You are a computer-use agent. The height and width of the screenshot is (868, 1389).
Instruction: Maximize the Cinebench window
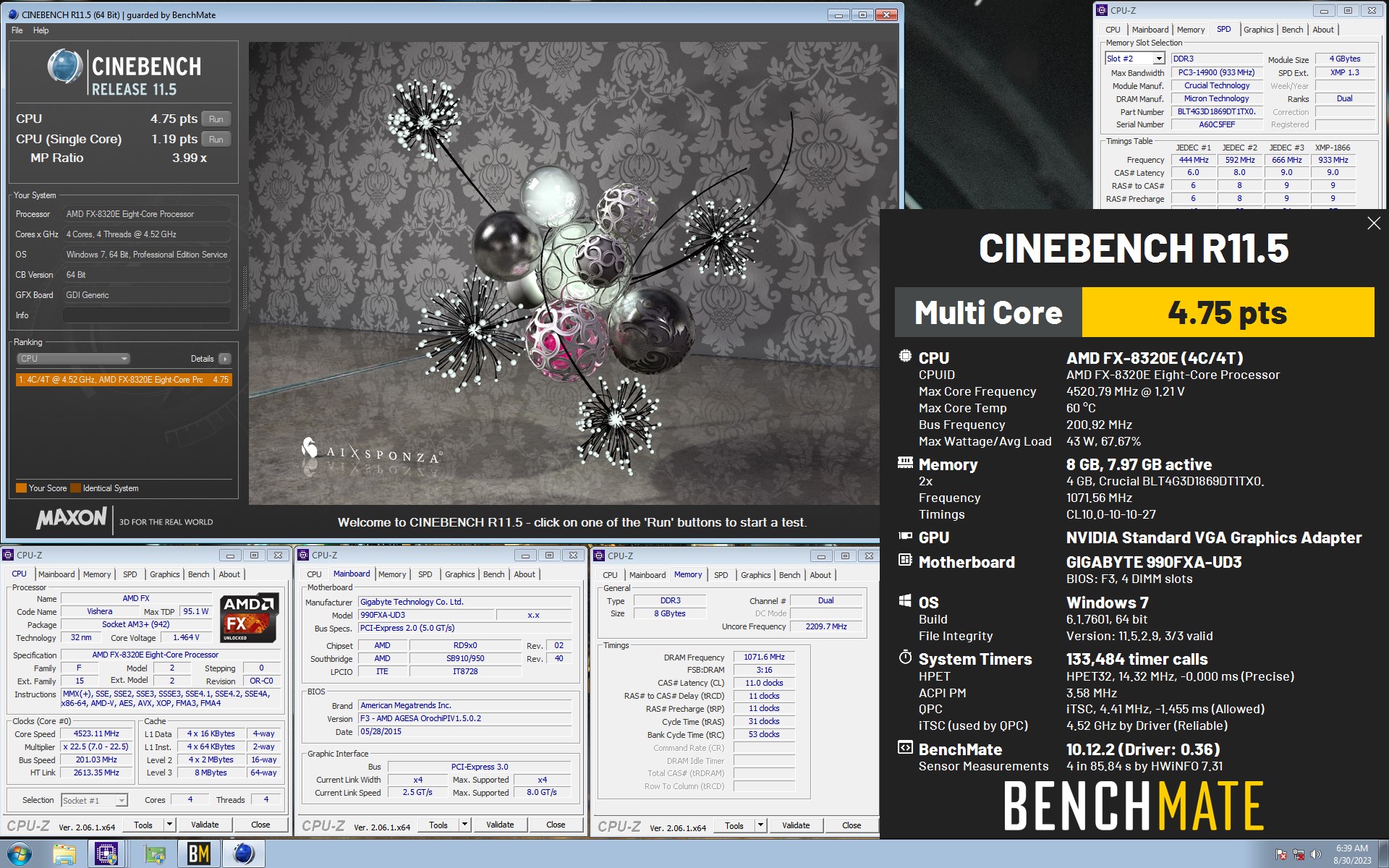(x=862, y=14)
